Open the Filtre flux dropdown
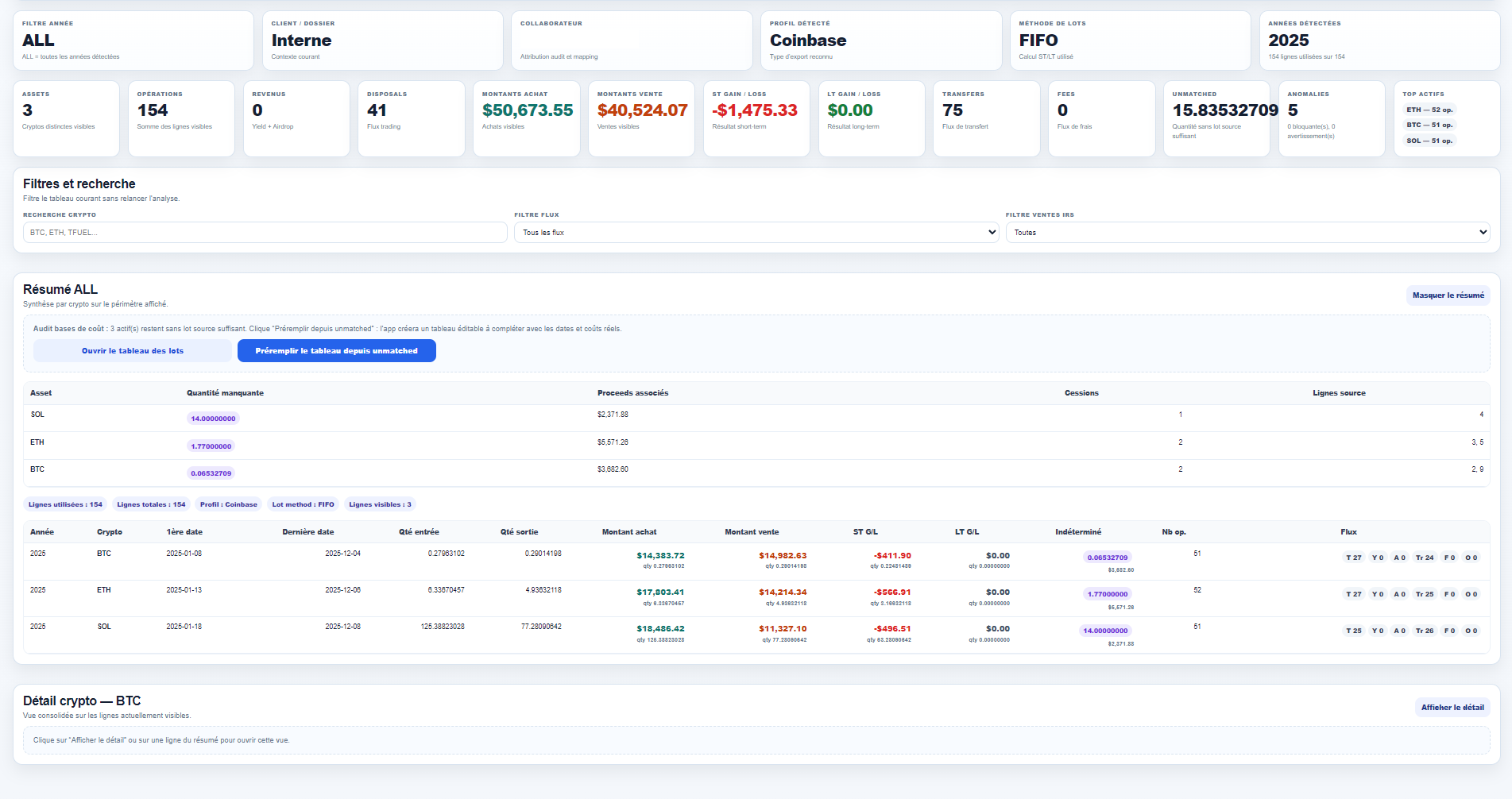 756,232
